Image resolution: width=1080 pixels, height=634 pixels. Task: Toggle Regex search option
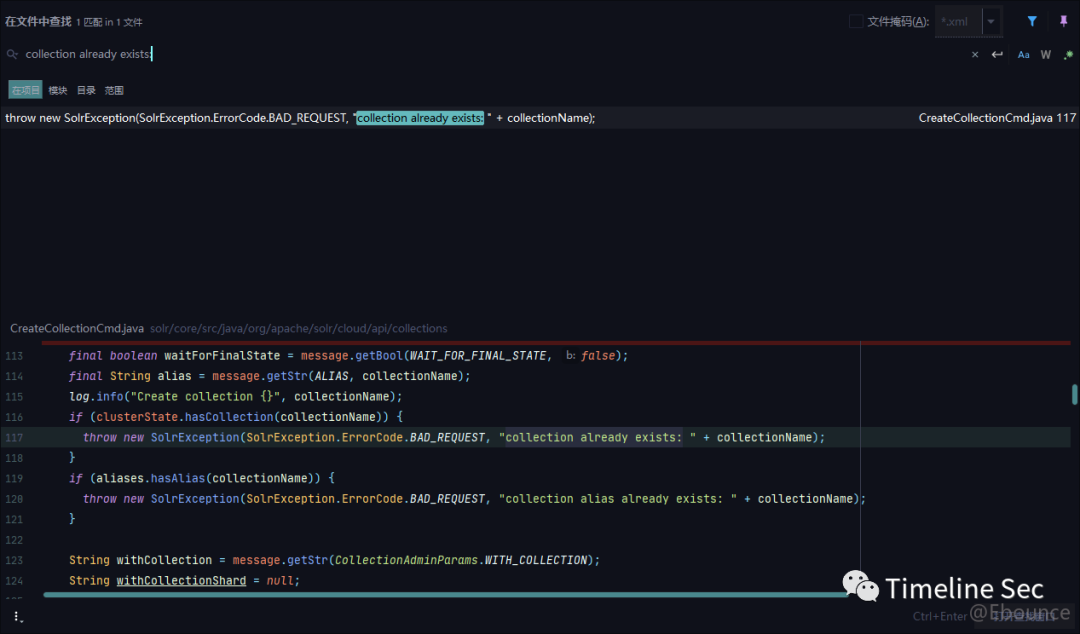click(x=1068, y=54)
